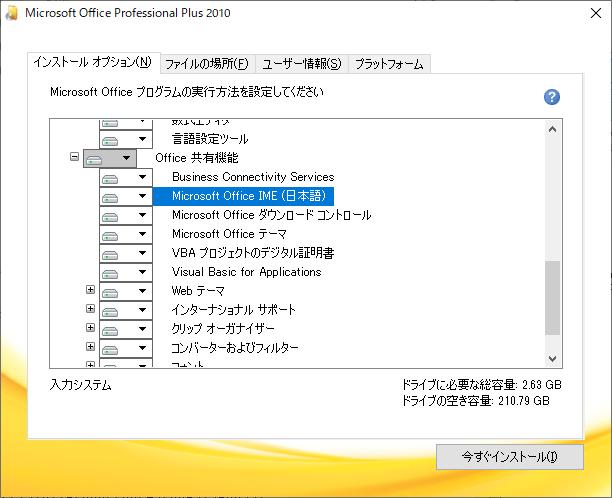Click the scrollbar down arrow in feature list
This screenshot has height=498, width=612.
point(552,358)
